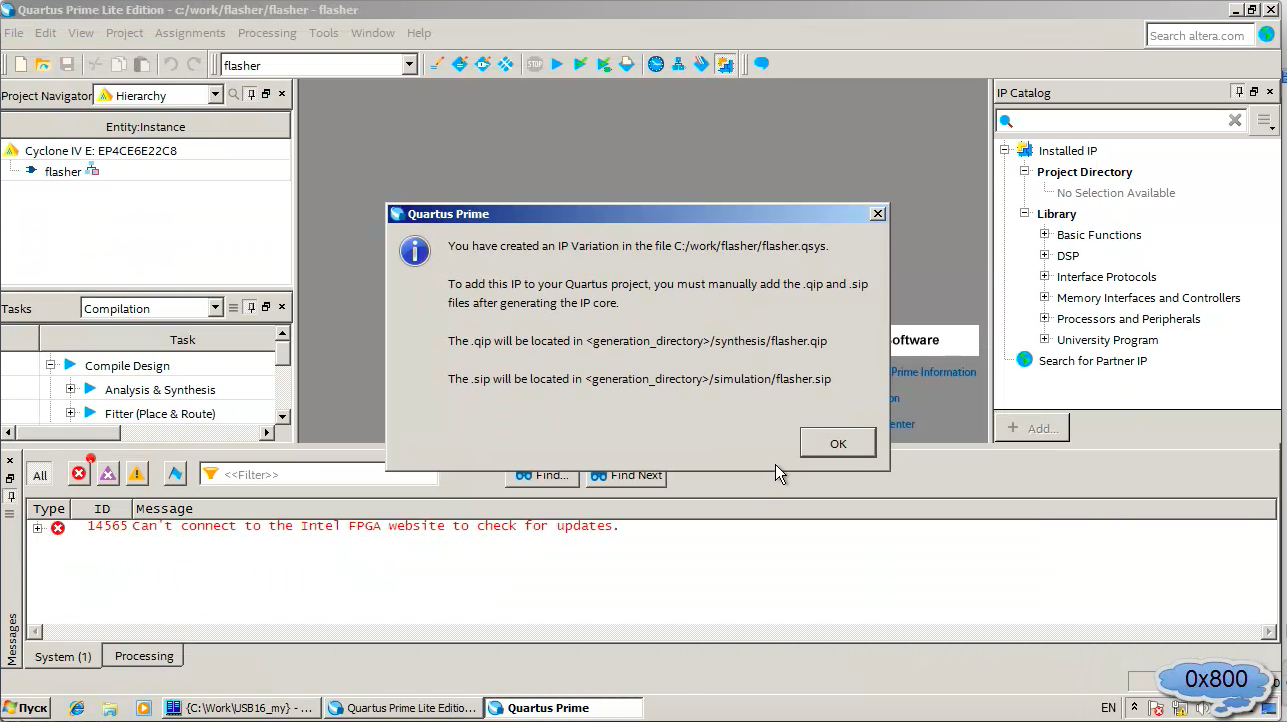This screenshot has height=722, width=1287.
Task: Show error messages filter icon
Action: [x=79, y=473]
